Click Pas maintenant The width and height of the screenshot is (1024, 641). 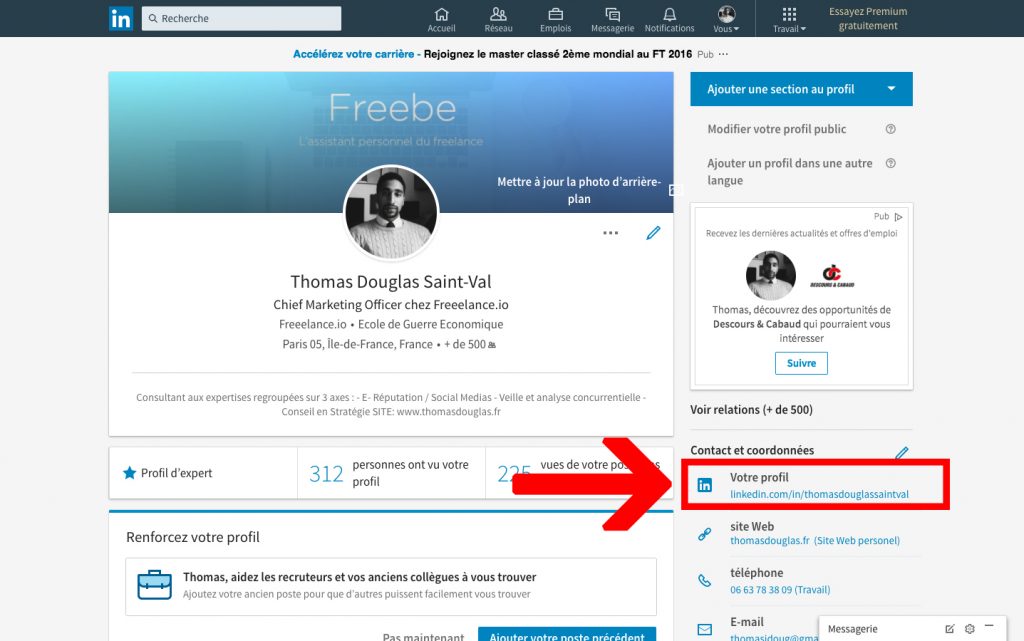(x=423, y=636)
